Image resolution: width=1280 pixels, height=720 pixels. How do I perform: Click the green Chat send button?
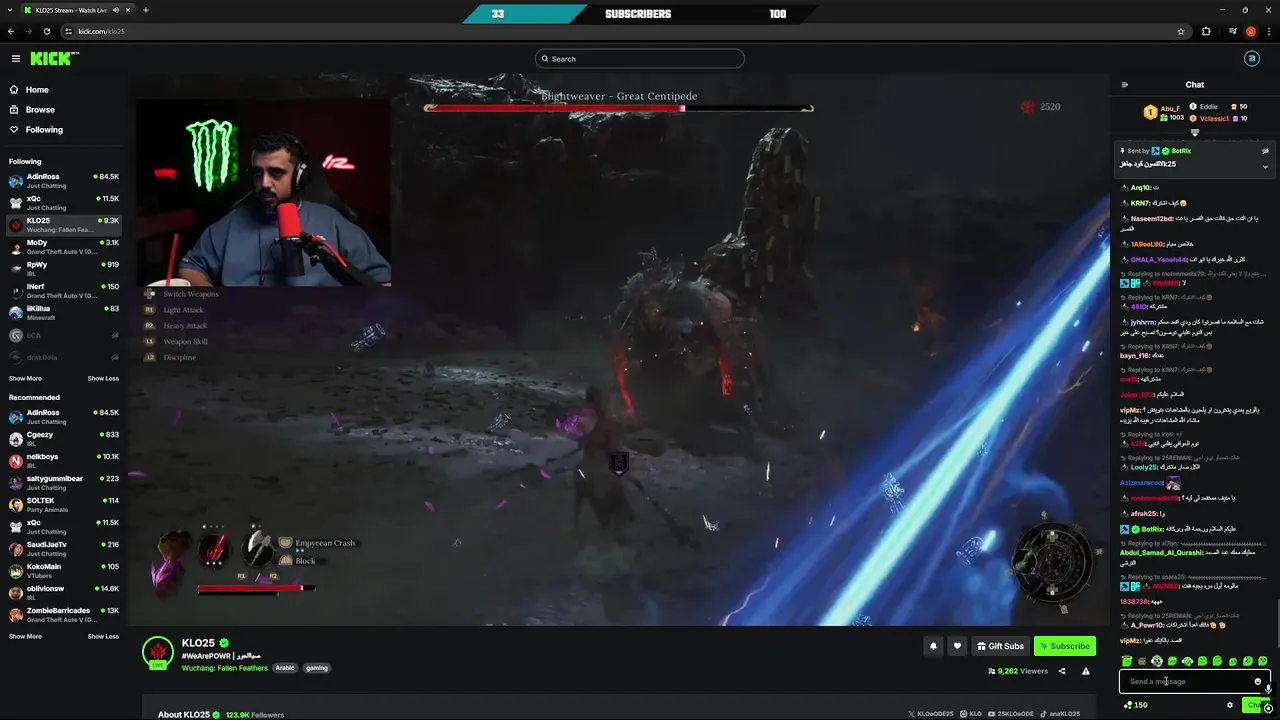[x=1254, y=705]
